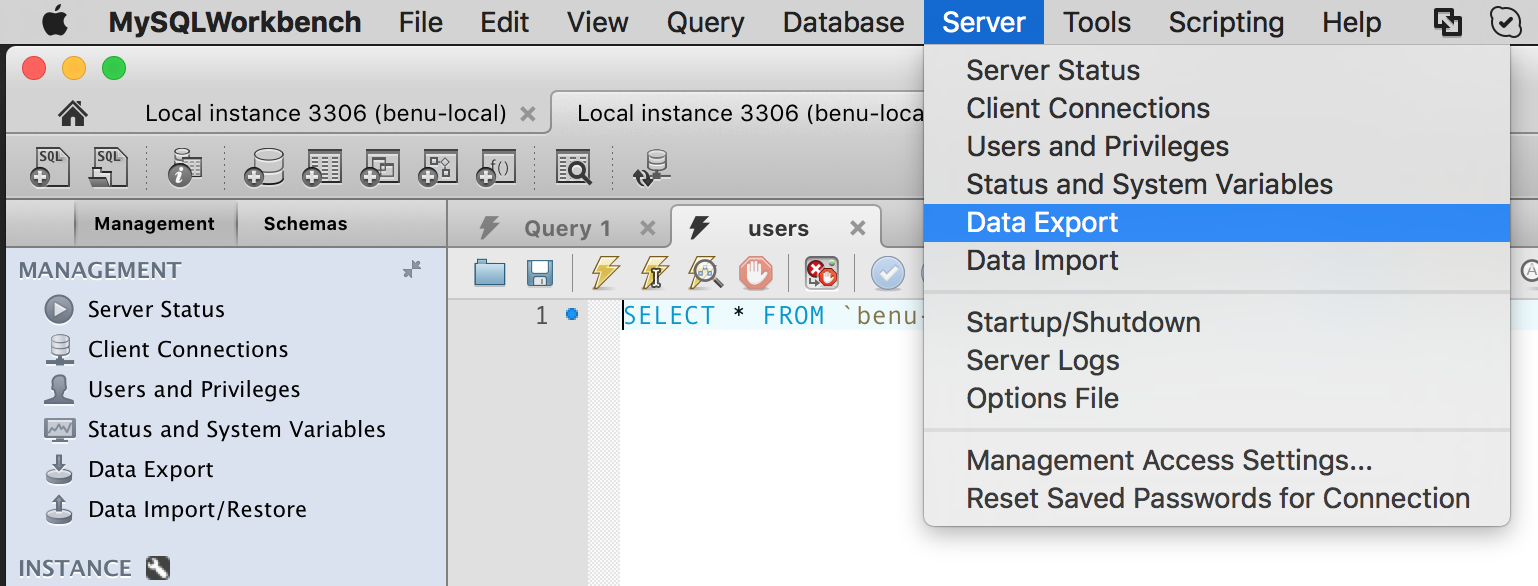Create a new function icon
The image size is (1538, 586).
496,167
